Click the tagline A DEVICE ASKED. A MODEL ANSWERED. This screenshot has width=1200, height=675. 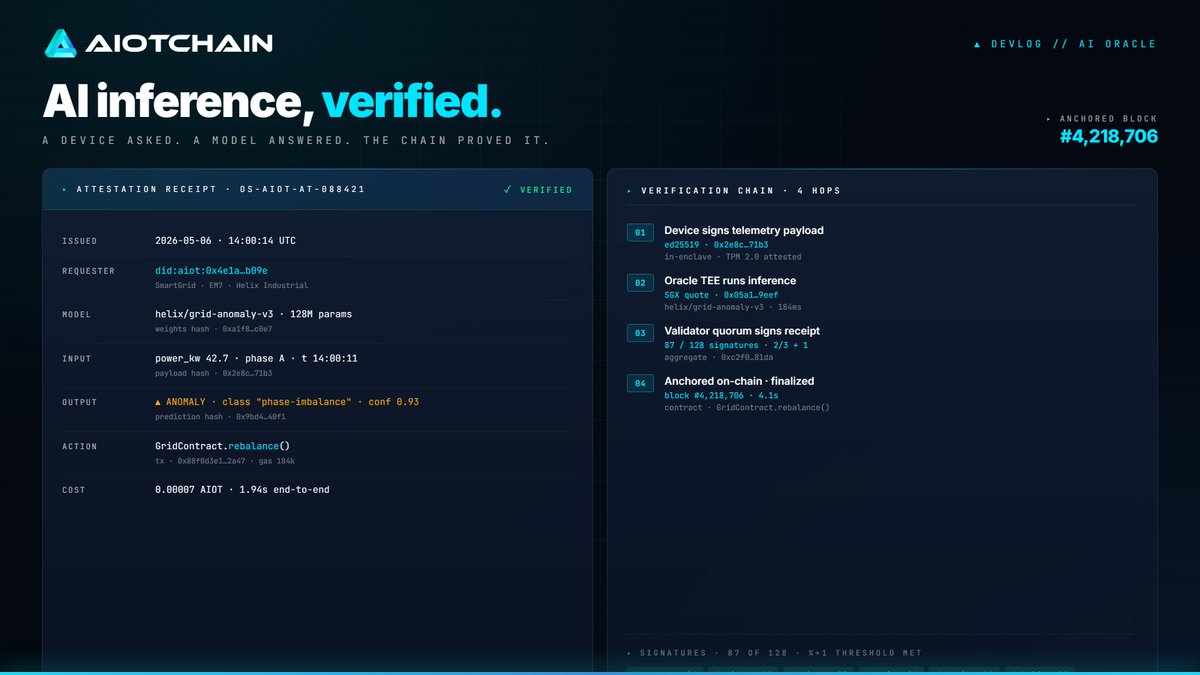coord(296,141)
